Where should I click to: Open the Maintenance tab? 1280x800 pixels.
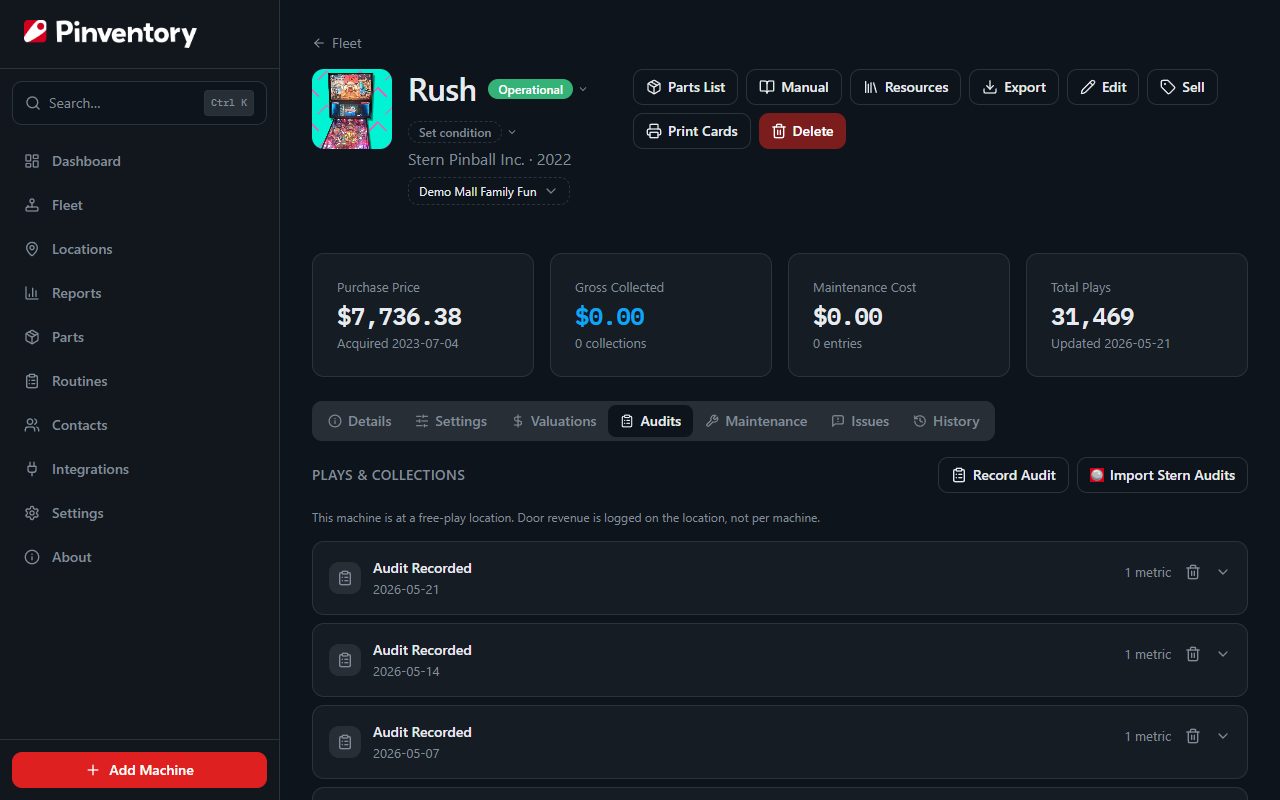[x=756, y=421]
